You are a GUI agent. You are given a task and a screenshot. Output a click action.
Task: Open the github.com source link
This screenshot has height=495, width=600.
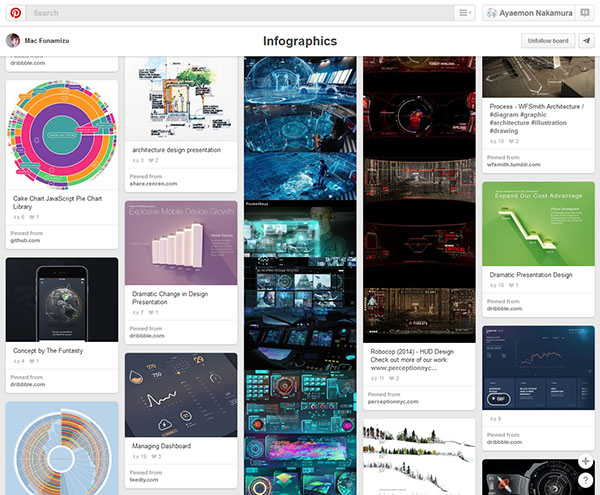pos(27,241)
